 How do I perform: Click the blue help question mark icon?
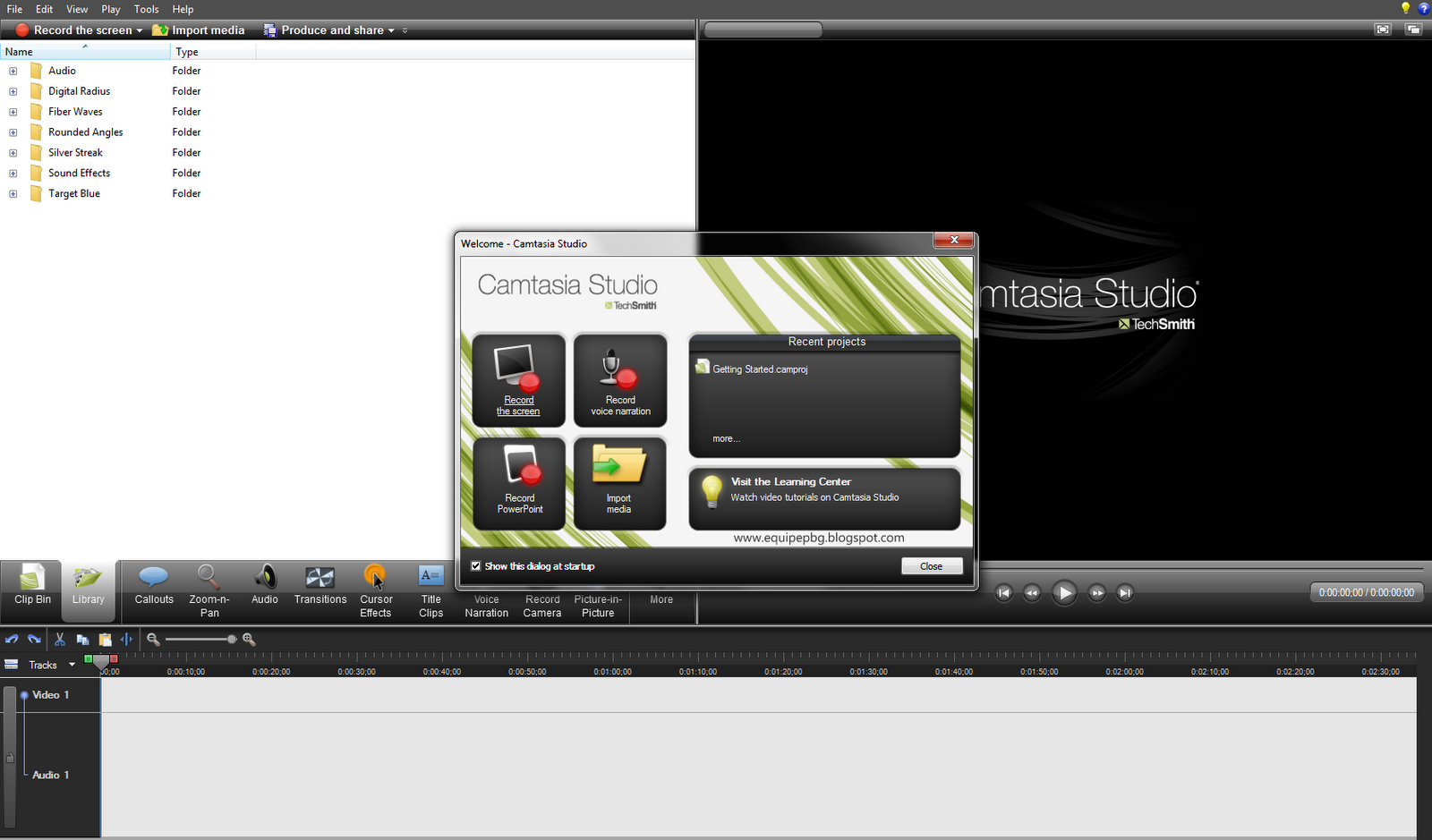pos(1424,8)
